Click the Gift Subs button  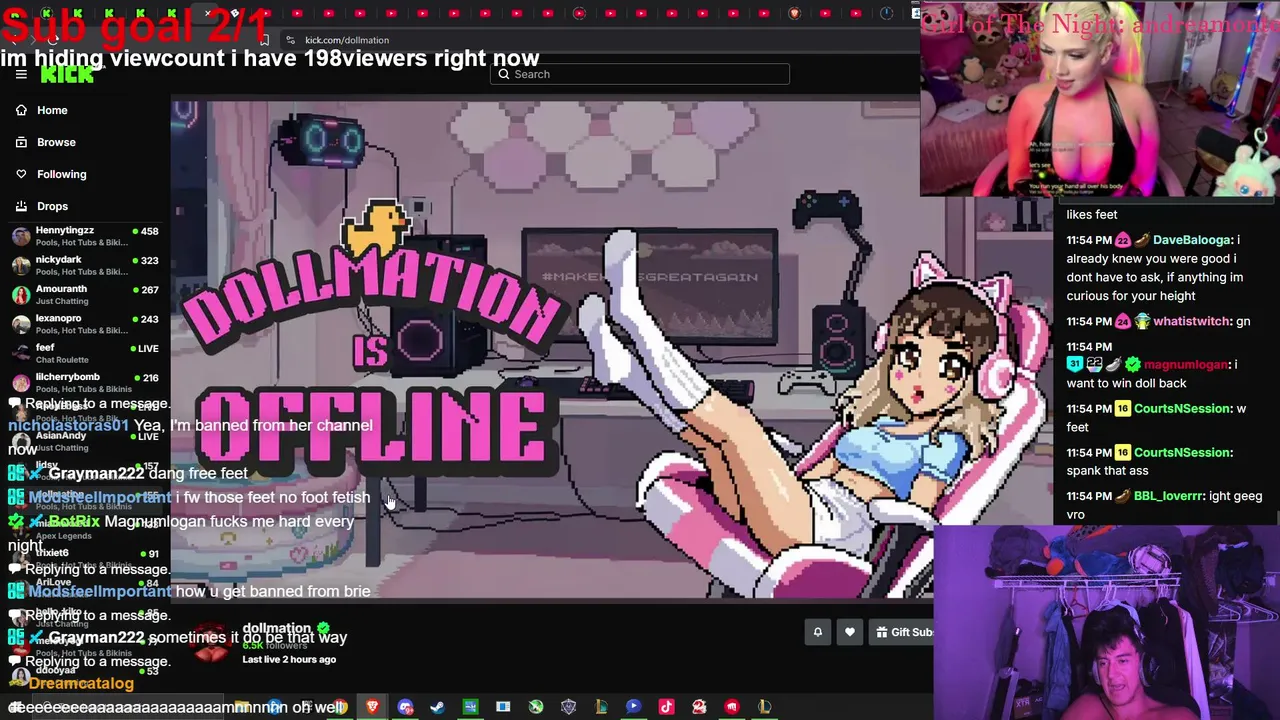click(x=902, y=632)
